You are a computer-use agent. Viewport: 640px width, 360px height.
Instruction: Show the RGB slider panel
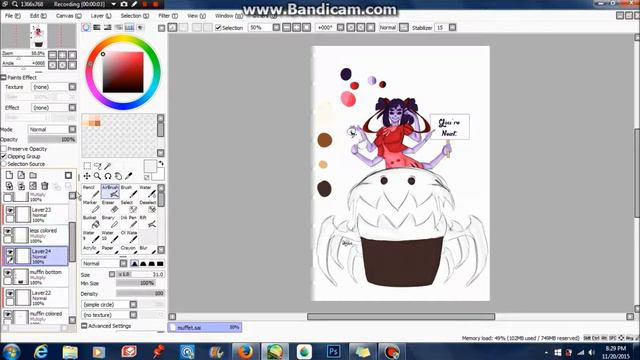tap(97, 27)
